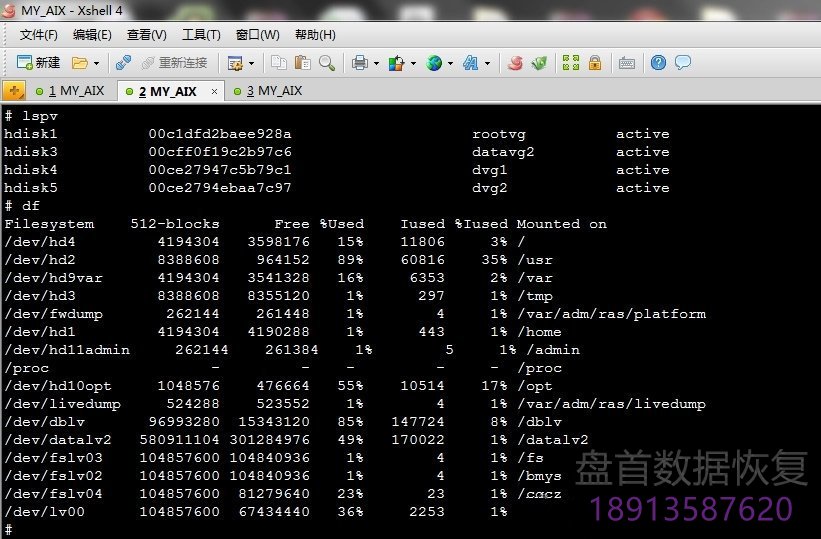Click the open folder icon

(x=79, y=63)
